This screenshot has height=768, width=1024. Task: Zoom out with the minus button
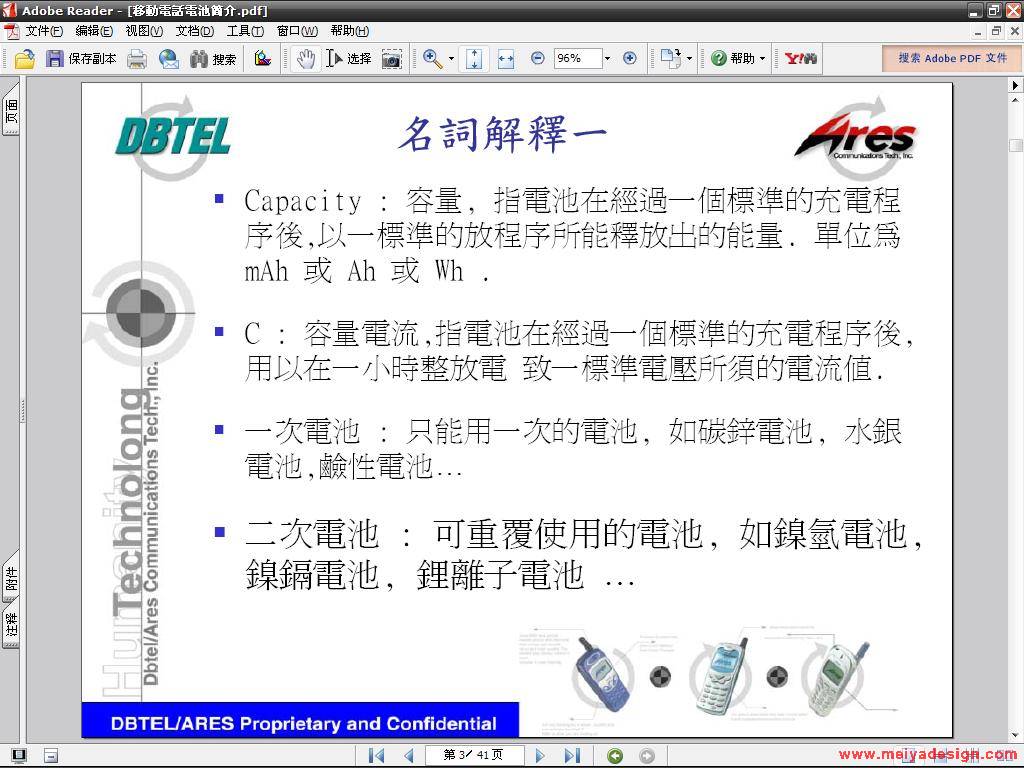coord(537,59)
